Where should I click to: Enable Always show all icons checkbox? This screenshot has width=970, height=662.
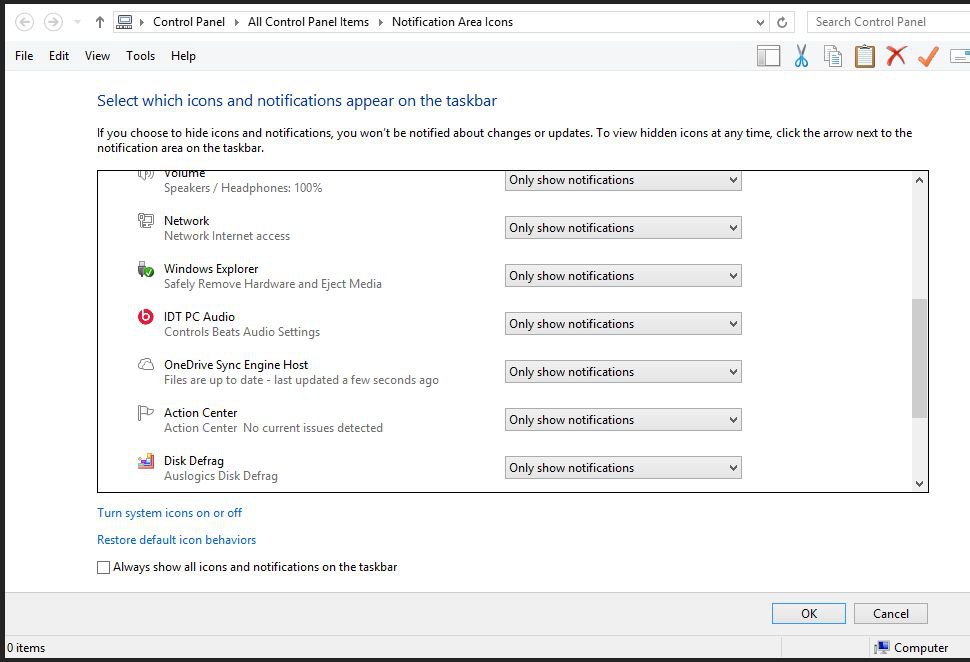[103, 567]
